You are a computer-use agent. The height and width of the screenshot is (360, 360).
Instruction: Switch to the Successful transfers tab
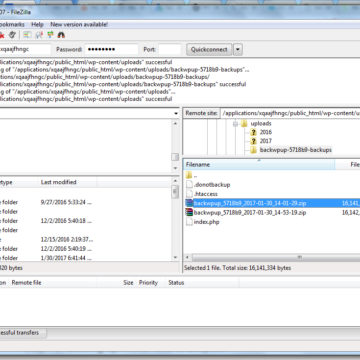(23, 333)
